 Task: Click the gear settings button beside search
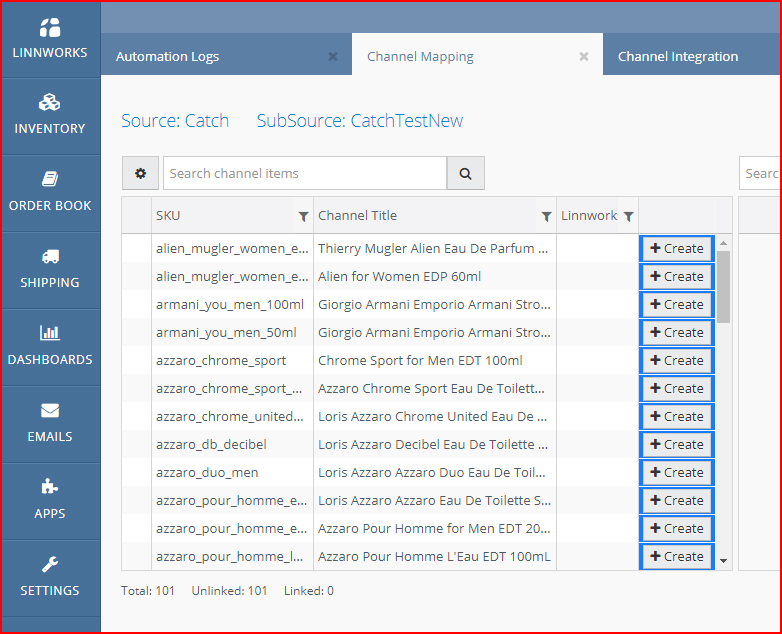[141, 173]
